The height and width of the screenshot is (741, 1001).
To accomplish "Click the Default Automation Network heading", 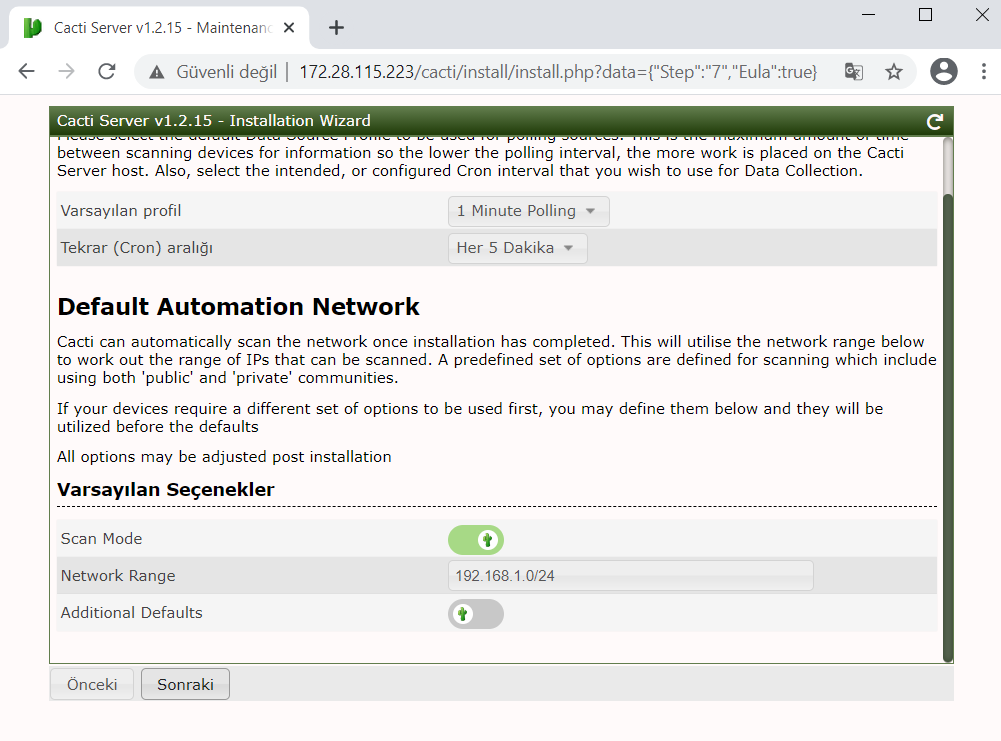I will (x=238, y=307).
